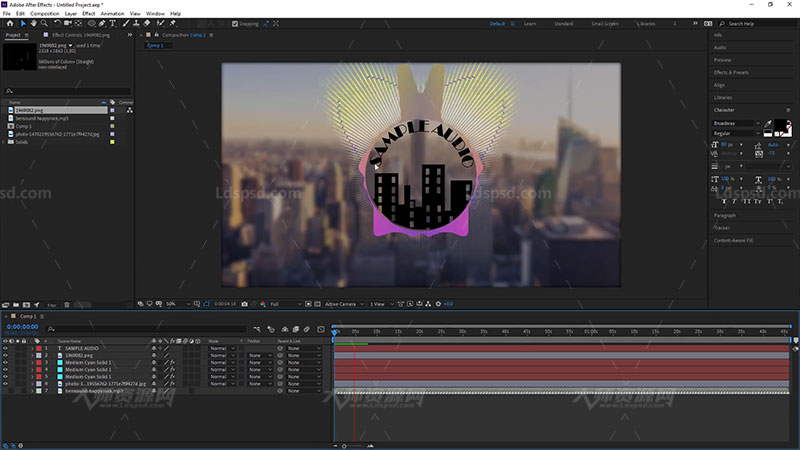Click the Project panel search field
This screenshot has height=450, width=800.
(x=67, y=91)
